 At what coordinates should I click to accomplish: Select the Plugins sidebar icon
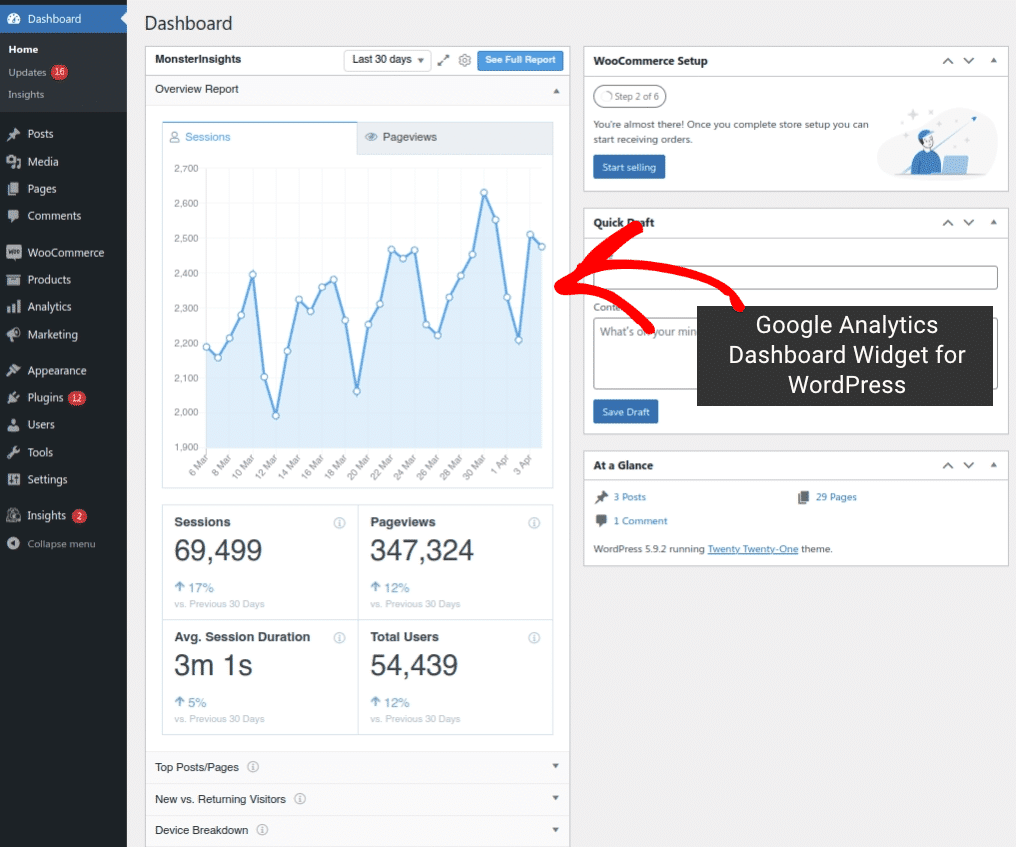pyautogui.click(x=16, y=397)
